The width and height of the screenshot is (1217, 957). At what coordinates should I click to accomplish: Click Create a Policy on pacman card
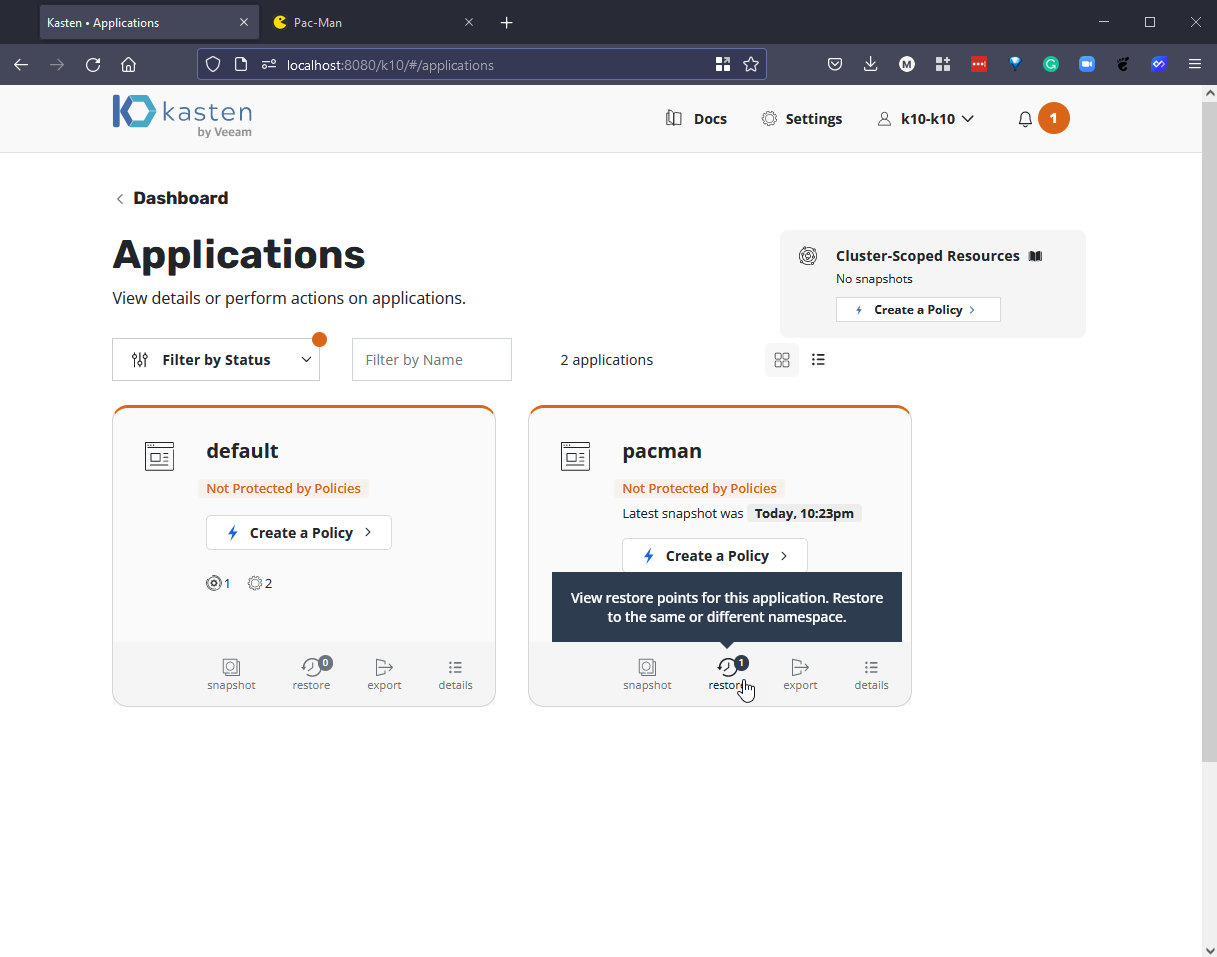pos(715,556)
